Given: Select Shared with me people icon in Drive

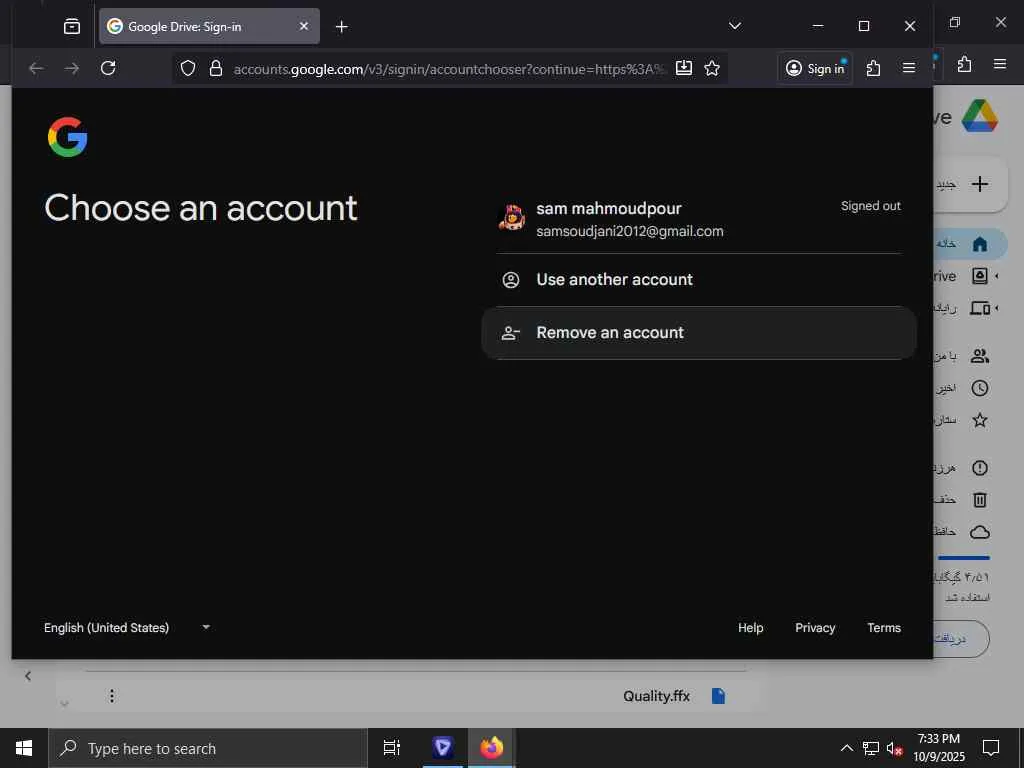Looking at the screenshot, I should tap(980, 356).
